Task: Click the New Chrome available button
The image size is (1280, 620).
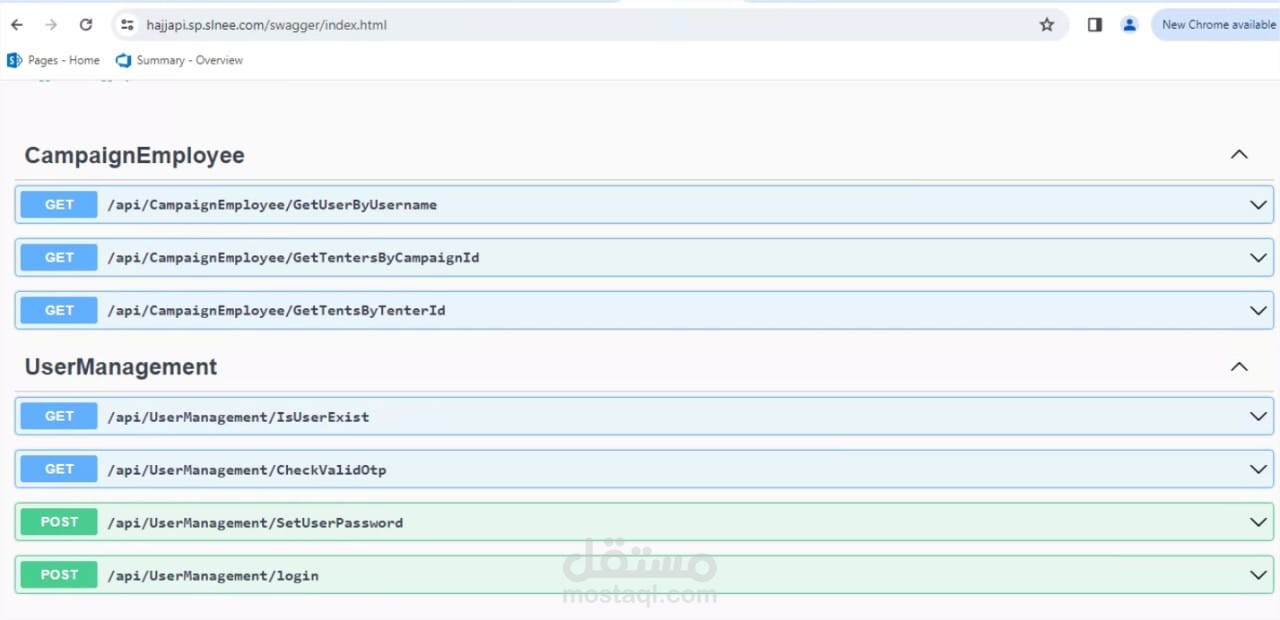Action: pyautogui.click(x=1216, y=25)
